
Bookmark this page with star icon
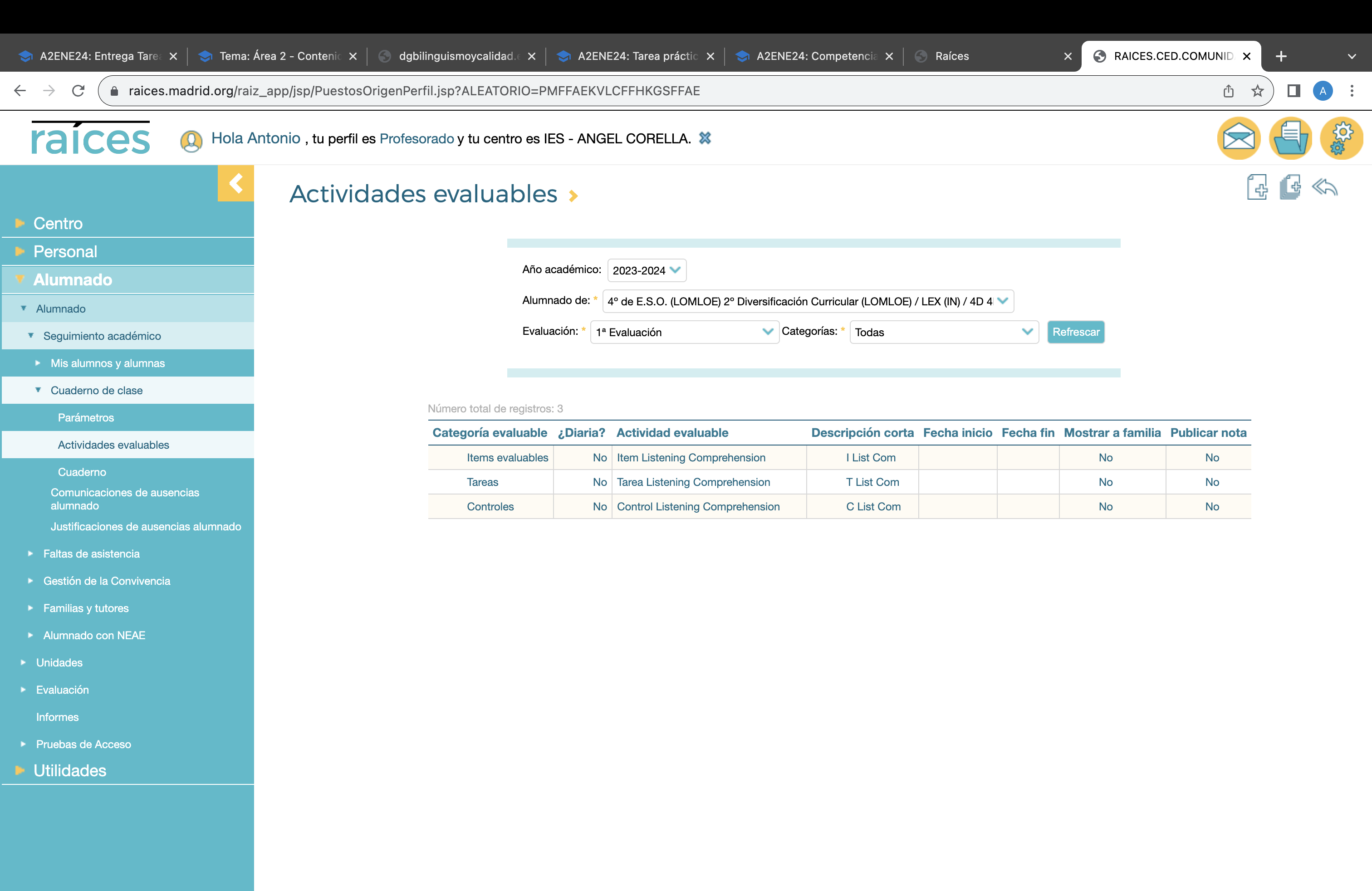[1257, 90]
